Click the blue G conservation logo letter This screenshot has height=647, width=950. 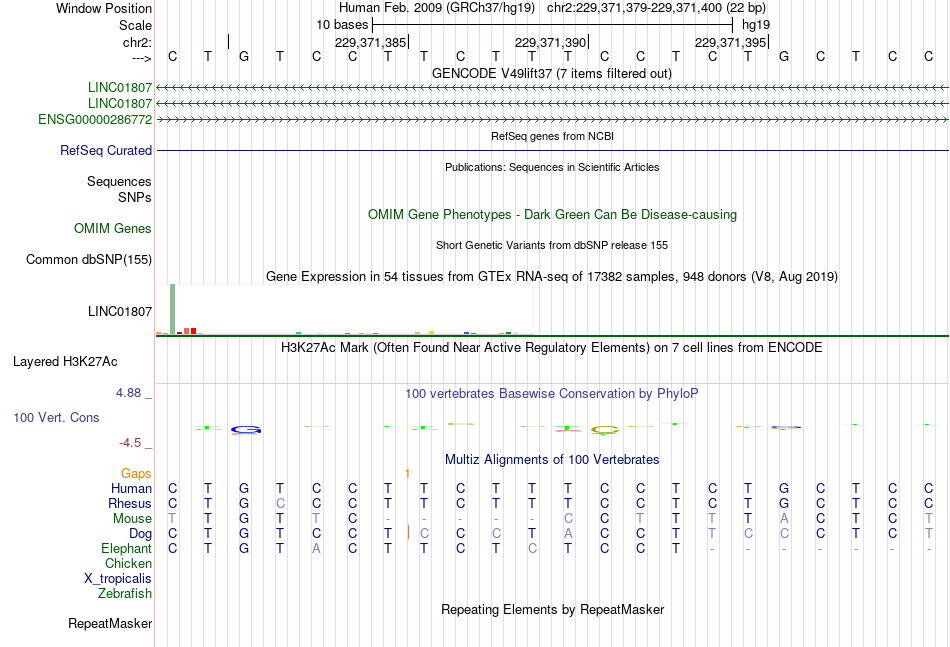click(x=246, y=430)
